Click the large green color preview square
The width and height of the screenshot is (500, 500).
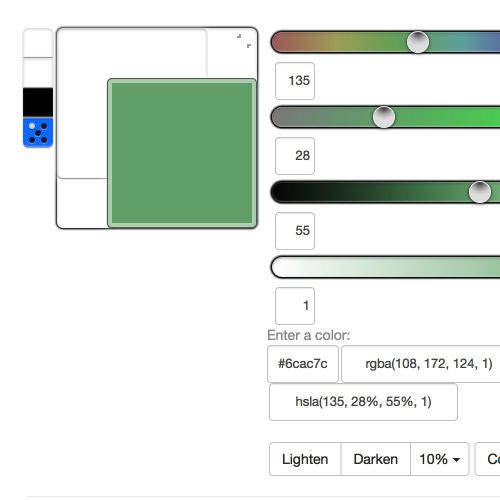[182, 153]
